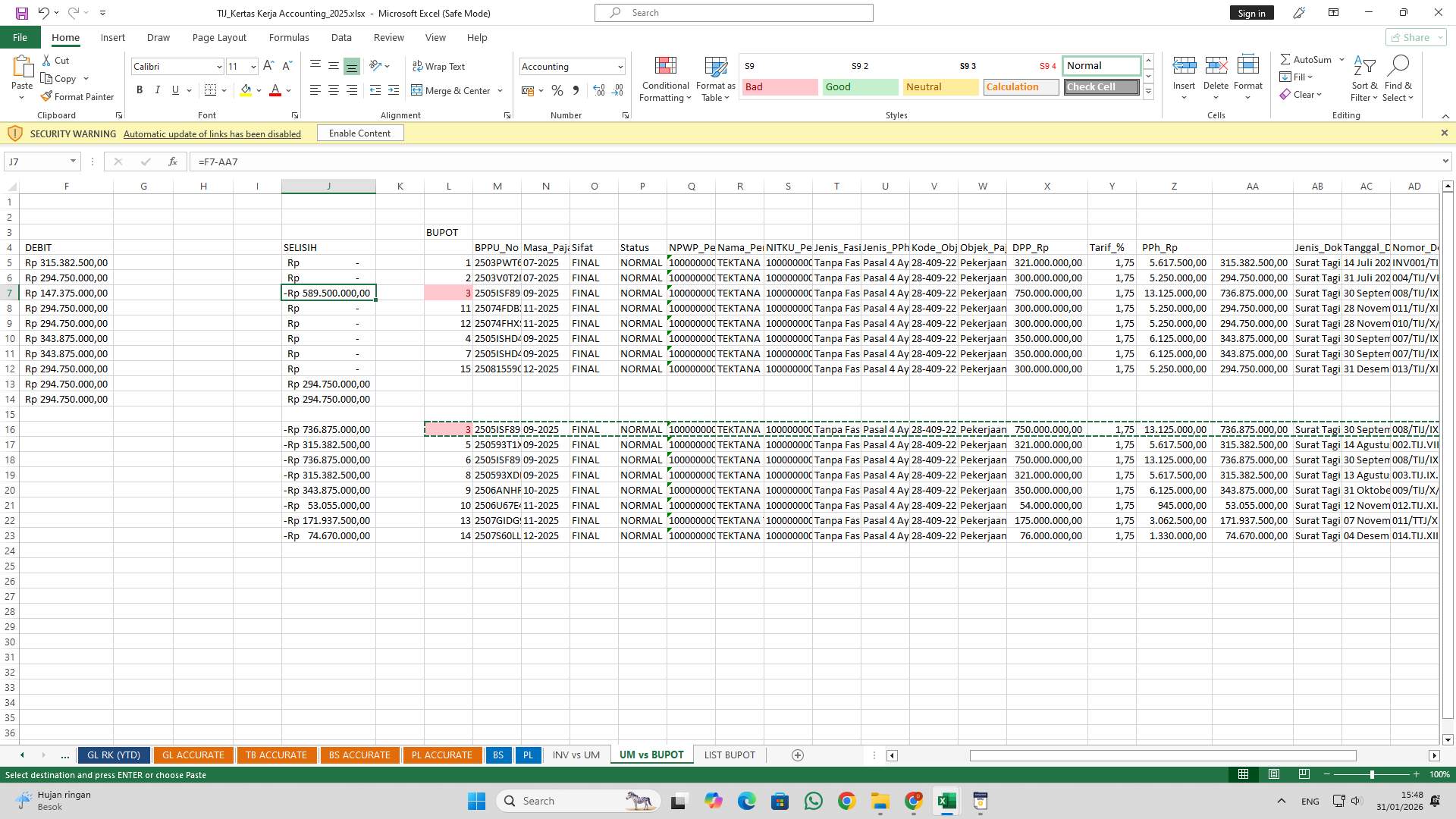Toggle bold formatting on the selection
Image resolution: width=1456 pixels, height=819 pixels.
point(140,89)
